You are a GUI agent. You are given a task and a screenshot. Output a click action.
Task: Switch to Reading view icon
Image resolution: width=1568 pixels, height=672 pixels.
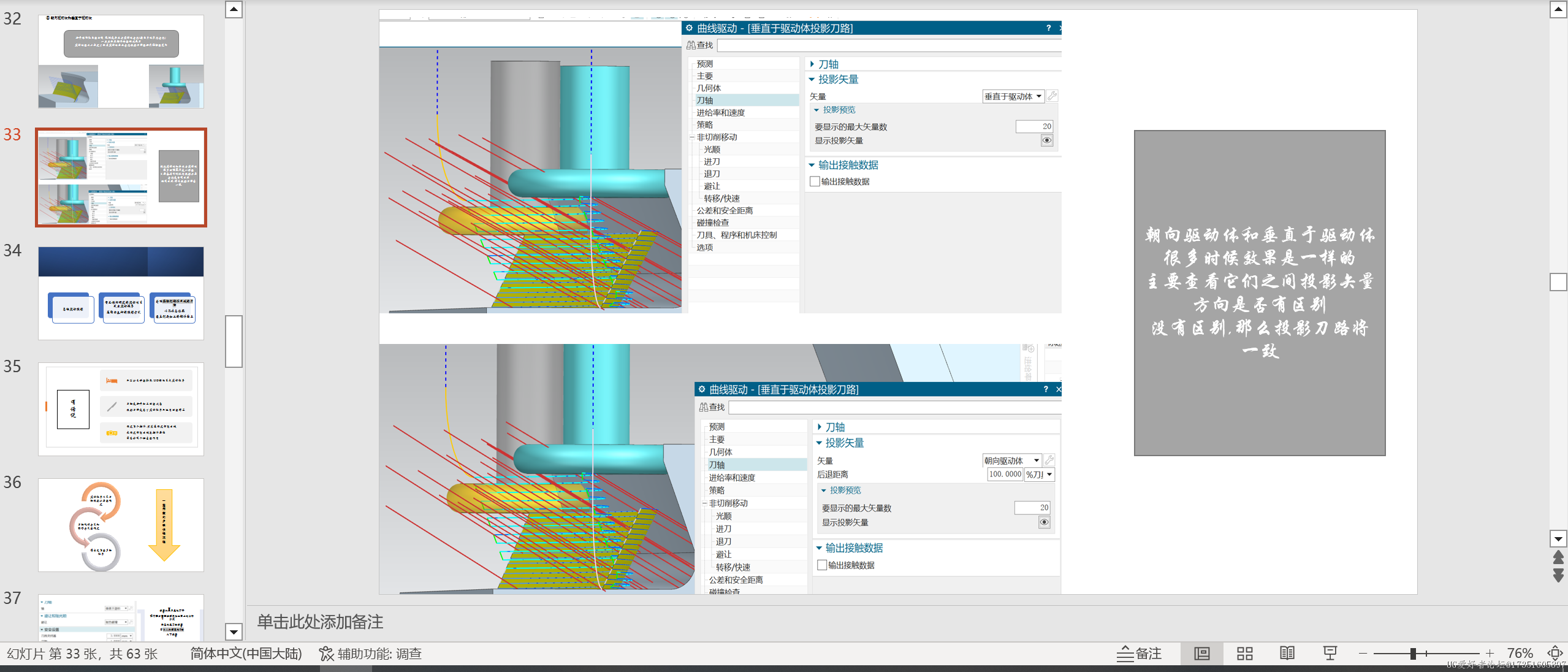(1287, 654)
